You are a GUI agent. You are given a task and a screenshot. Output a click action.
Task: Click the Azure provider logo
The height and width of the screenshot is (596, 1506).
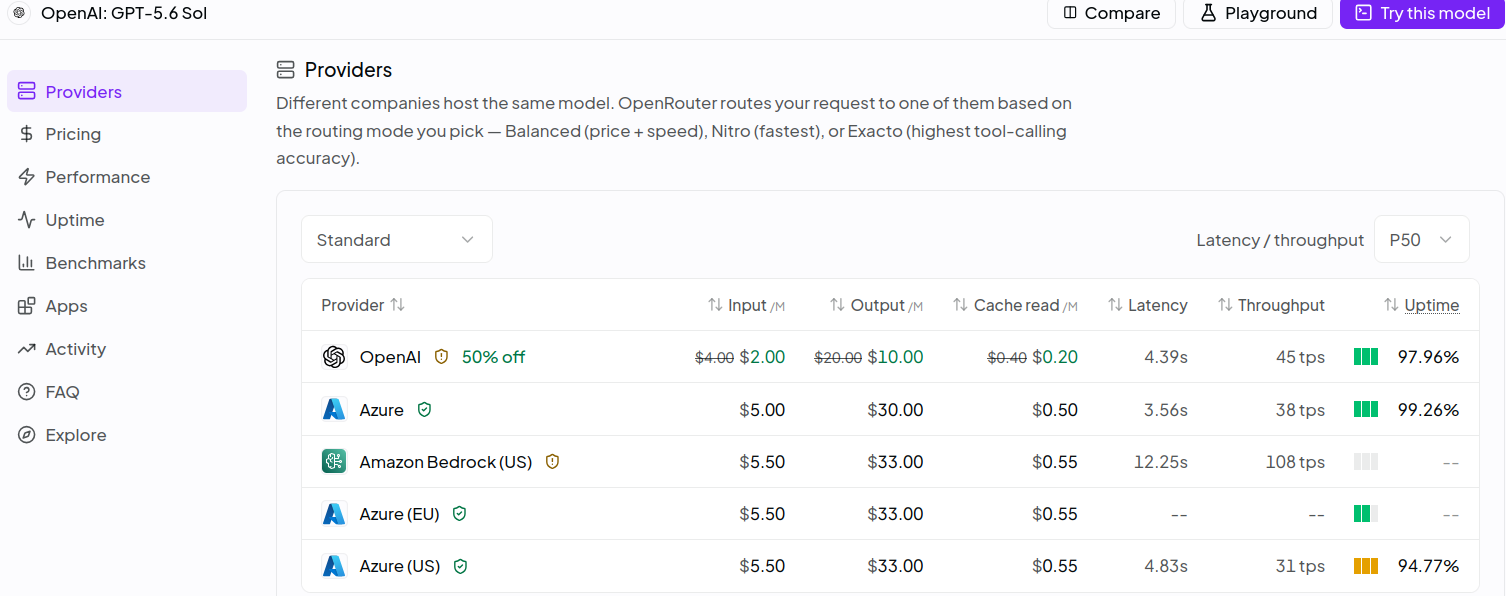334,409
